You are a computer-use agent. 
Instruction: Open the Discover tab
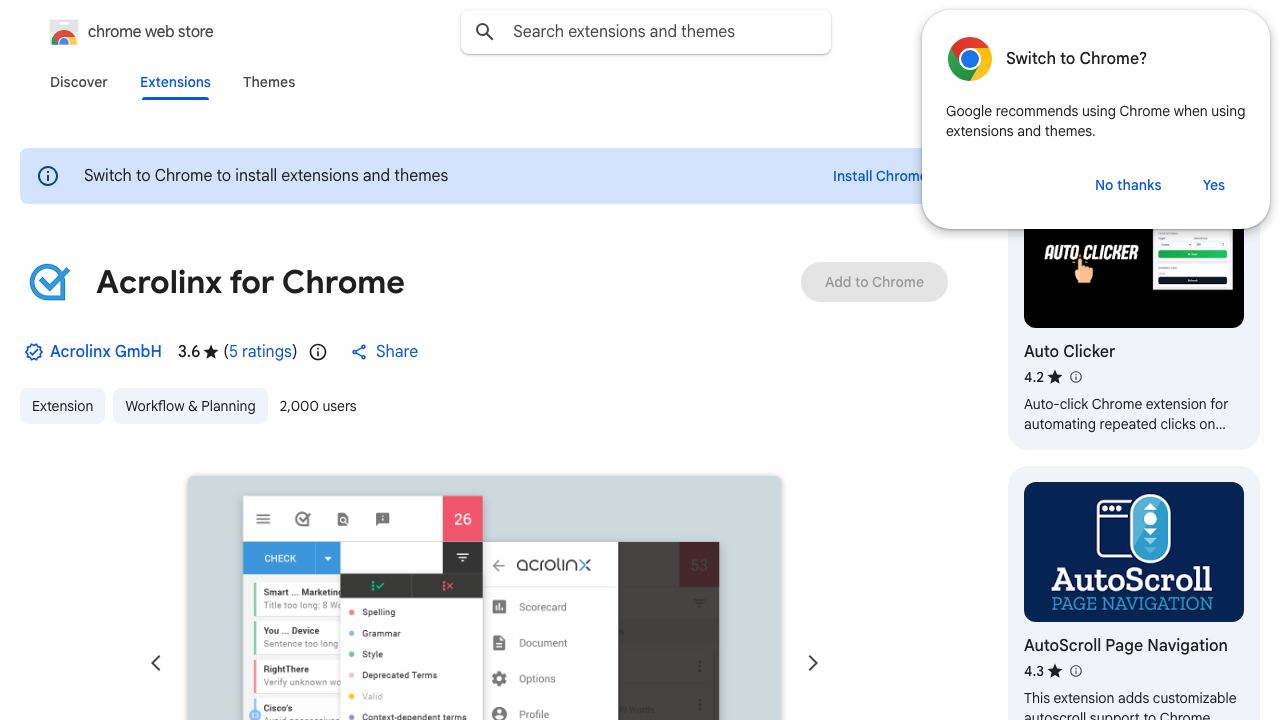[79, 82]
